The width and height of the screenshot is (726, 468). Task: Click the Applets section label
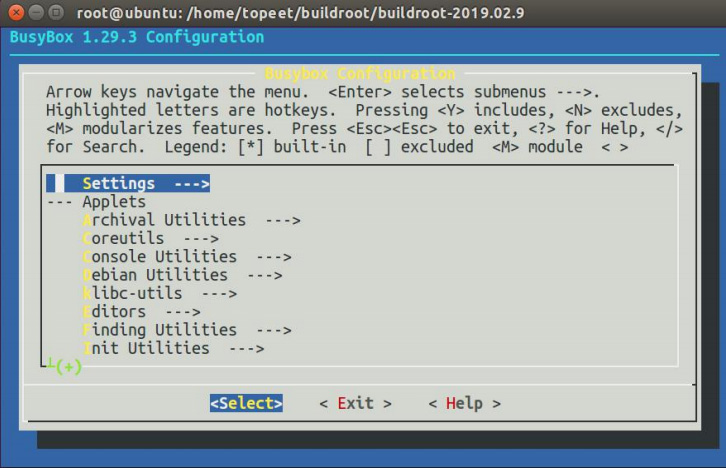(x=114, y=202)
